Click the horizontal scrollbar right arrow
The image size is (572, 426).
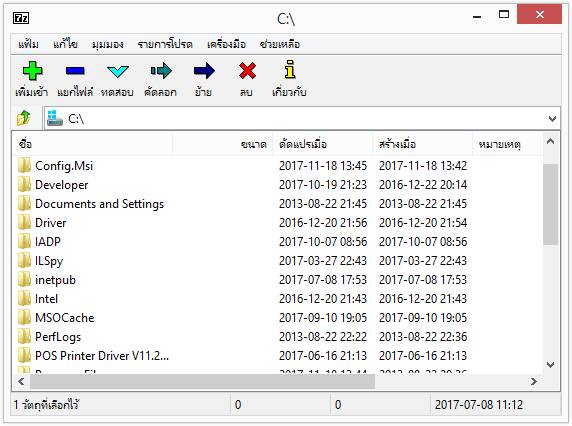[x=534, y=382]
